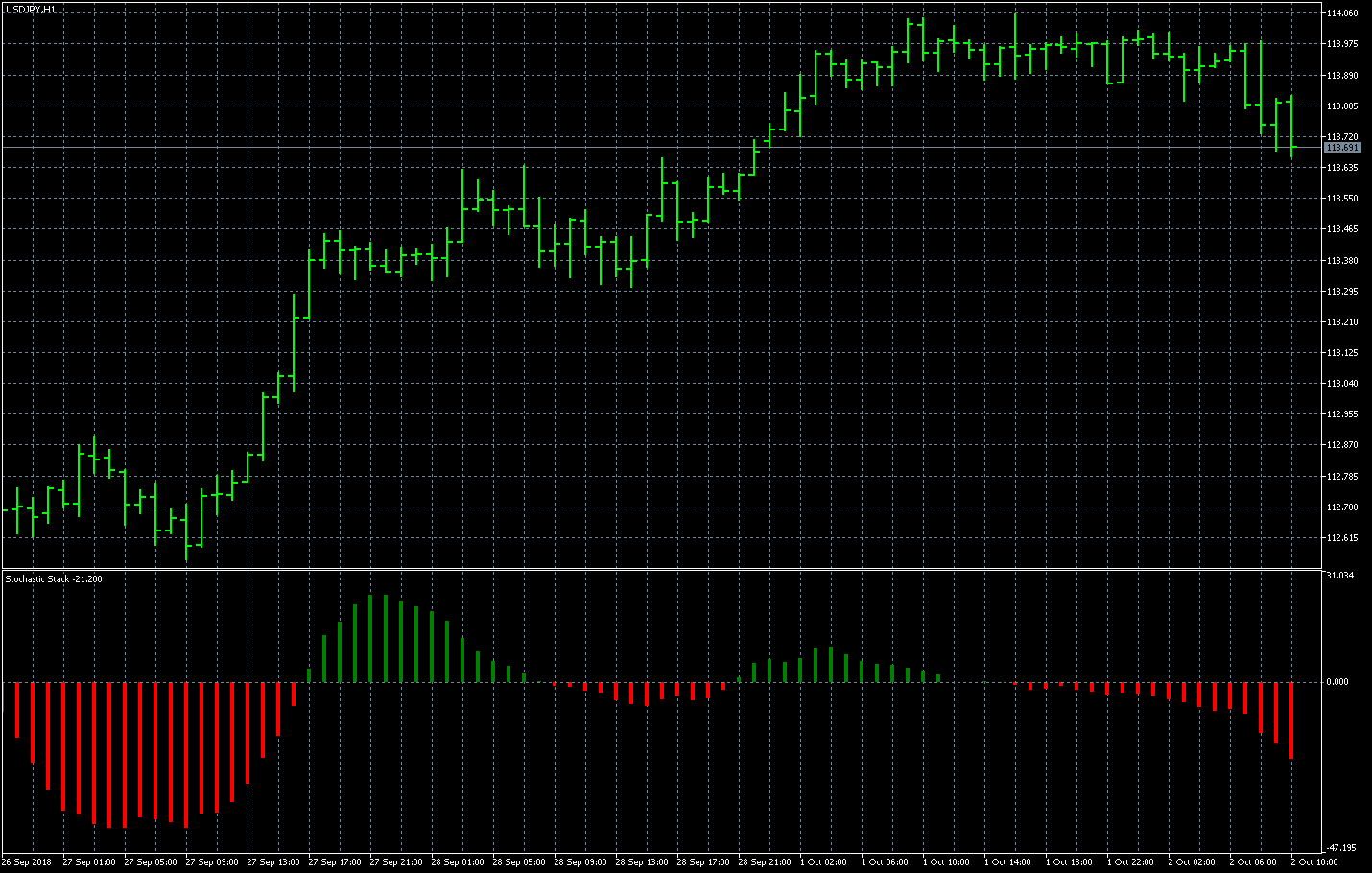
Task: Click the 26 Sep 2018 date label
Action: coord(27,862)
